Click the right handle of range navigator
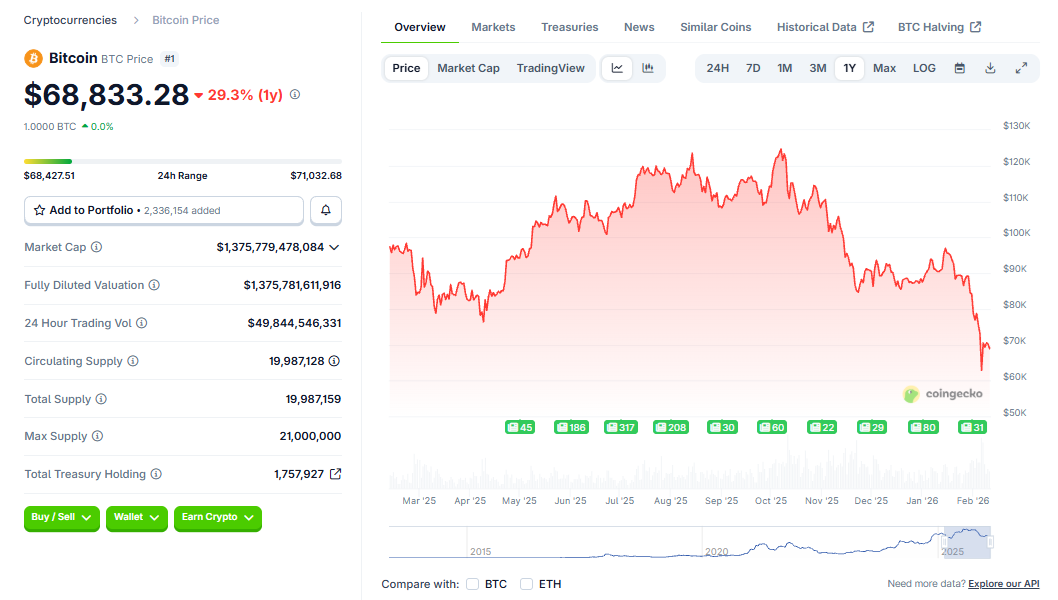Viewport: 1058px width, 600px height. pyautogui.click(x=990, y=542)
